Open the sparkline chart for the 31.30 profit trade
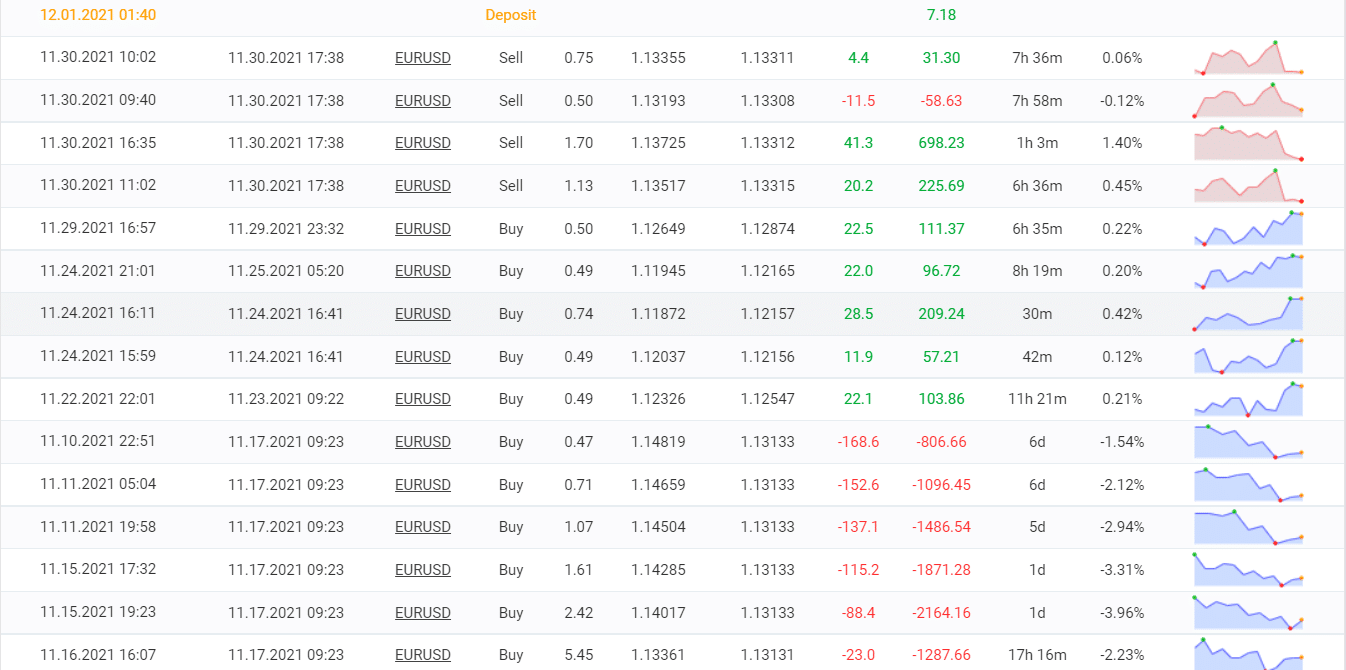 [x=1248, y=58]
